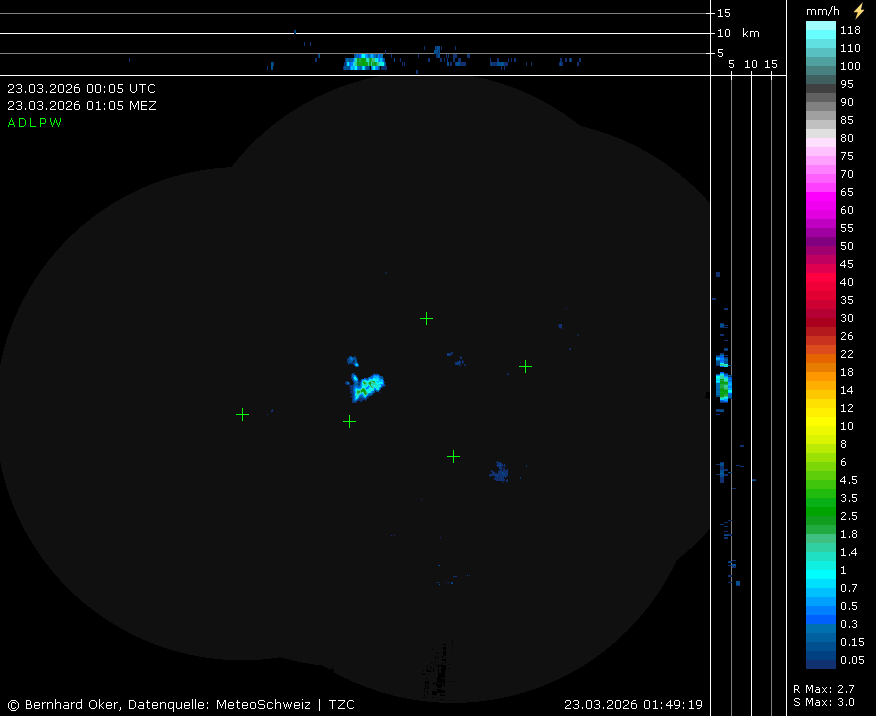Click the green ADLPW station letters
Image resolution: width=876 pixels, height=716 pixels.
[x=35, y=123]
